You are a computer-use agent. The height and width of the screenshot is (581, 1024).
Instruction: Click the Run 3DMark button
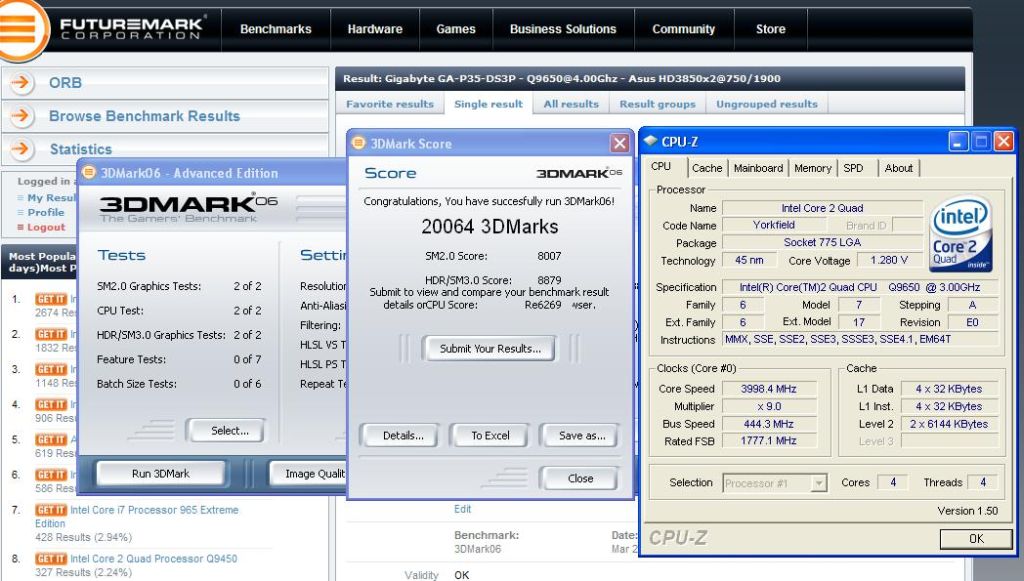point(161,473)
